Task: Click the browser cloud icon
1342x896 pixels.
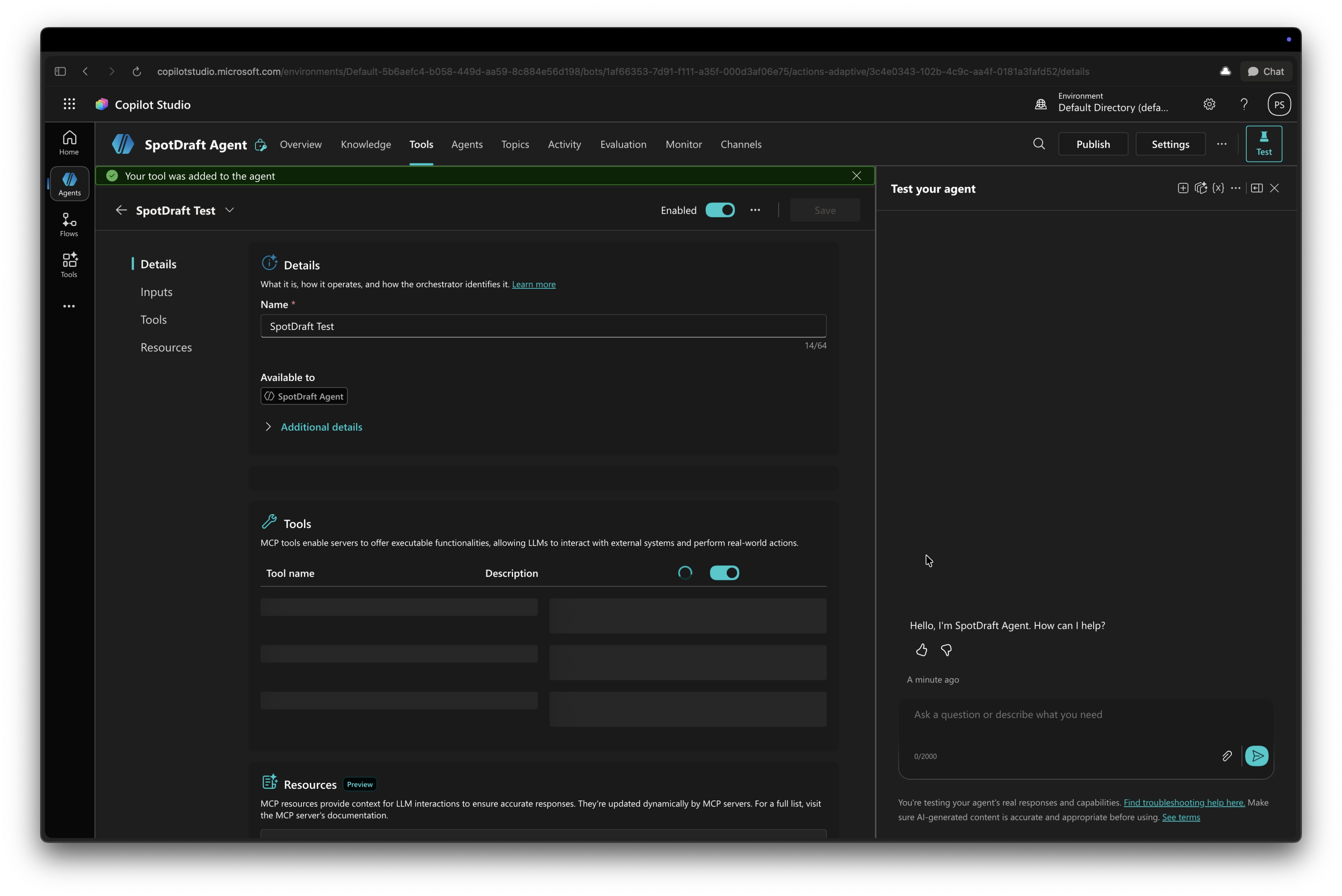Action: point(1225,71)
